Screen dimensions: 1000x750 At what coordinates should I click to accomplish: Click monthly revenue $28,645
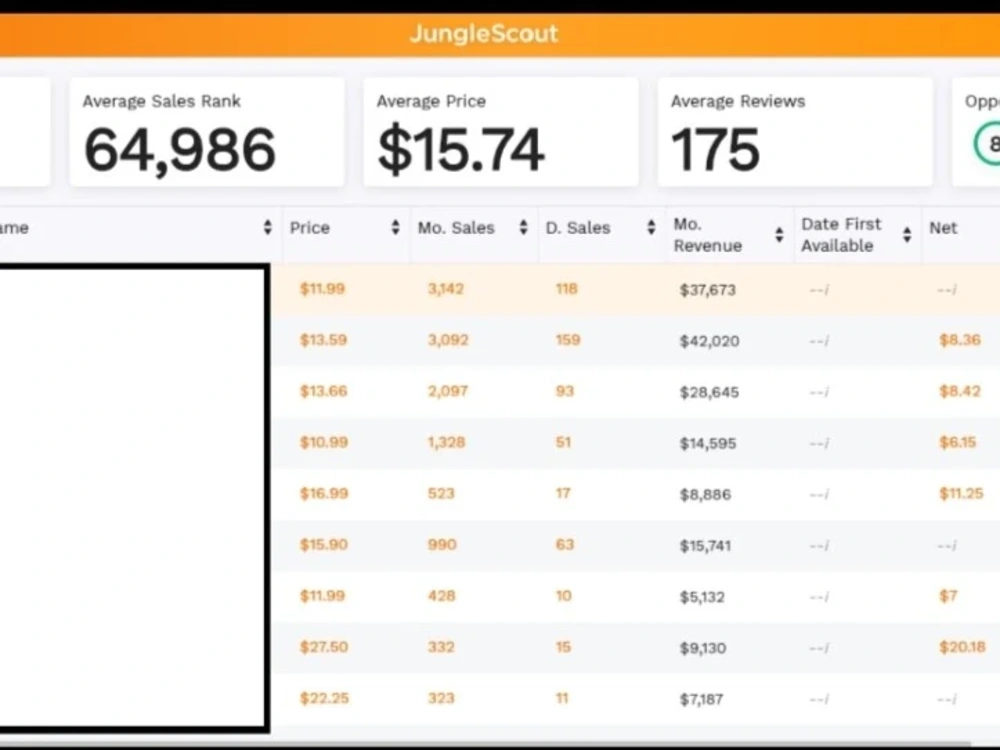(709, 392)
